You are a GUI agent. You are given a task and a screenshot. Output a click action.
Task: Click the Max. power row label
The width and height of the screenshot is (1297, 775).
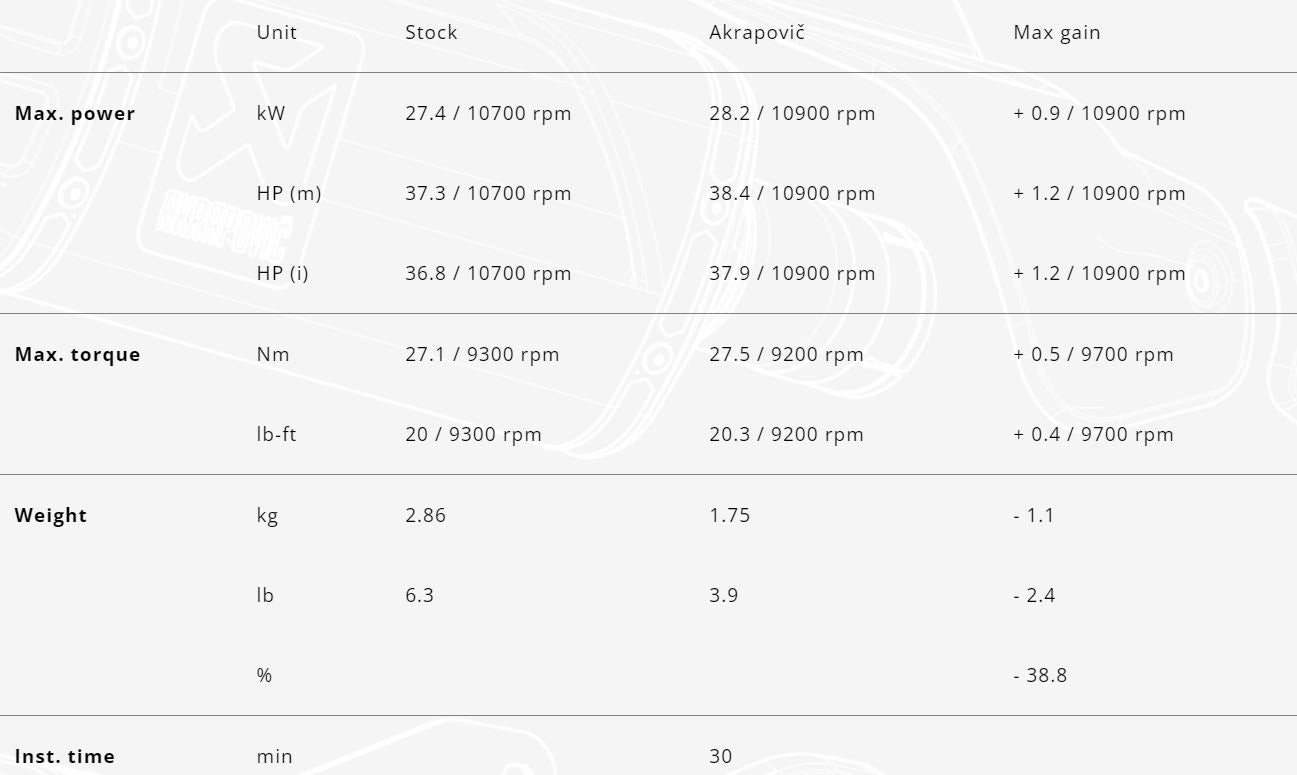coord(75,114)
